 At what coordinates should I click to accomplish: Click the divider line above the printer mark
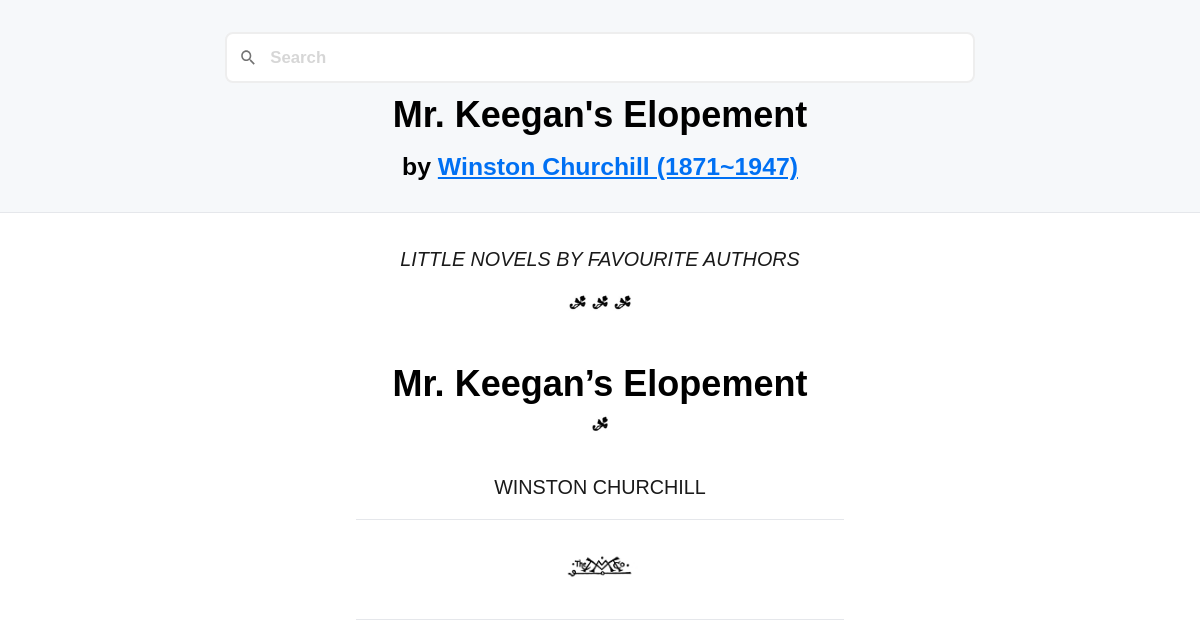click(x=600, y=519)
